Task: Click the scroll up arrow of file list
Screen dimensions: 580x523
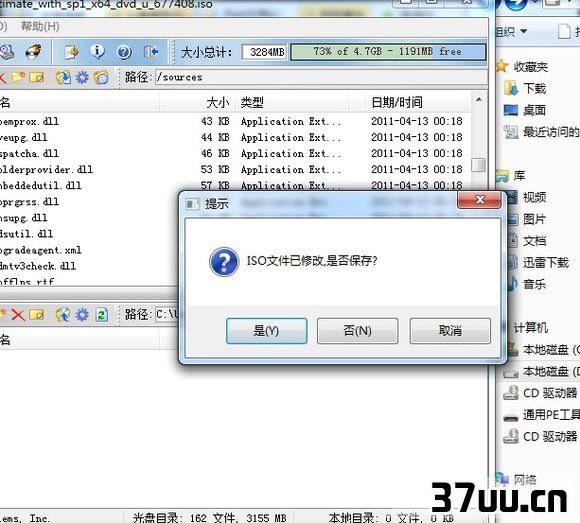Action: pyautogui.click(x=479, y=100)
